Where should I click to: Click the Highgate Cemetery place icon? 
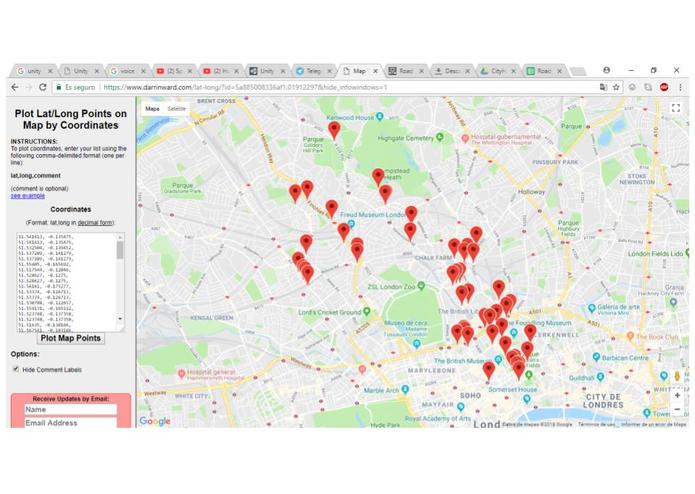(x=439, y=137)
